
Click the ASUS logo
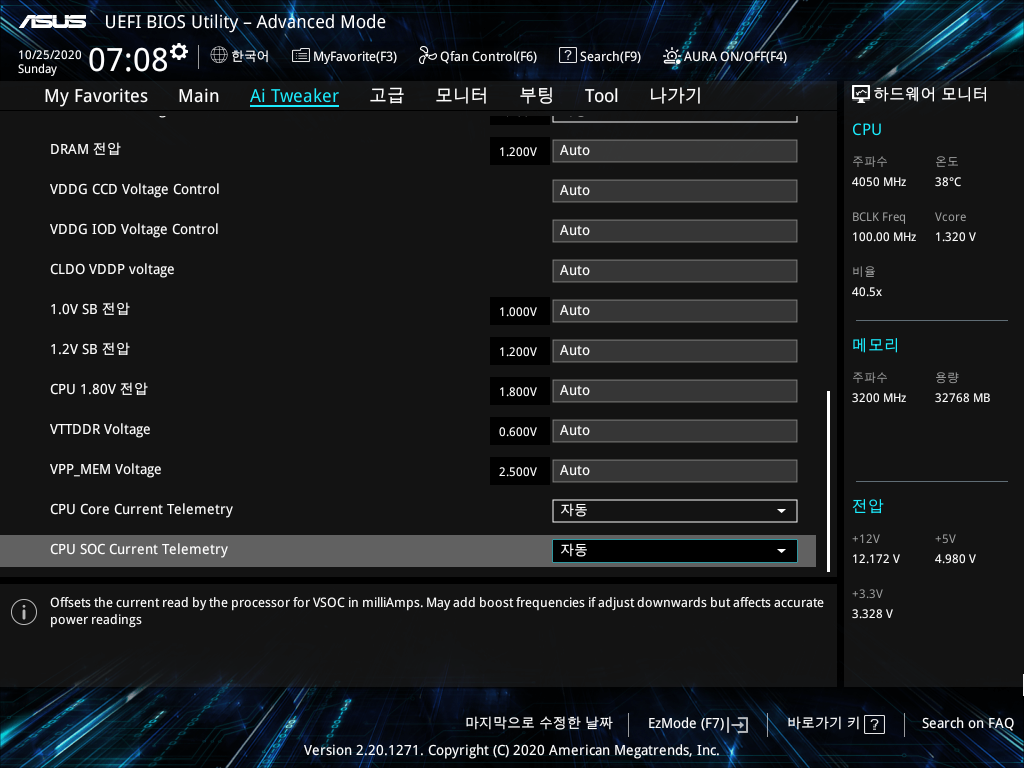coord(52,22)
